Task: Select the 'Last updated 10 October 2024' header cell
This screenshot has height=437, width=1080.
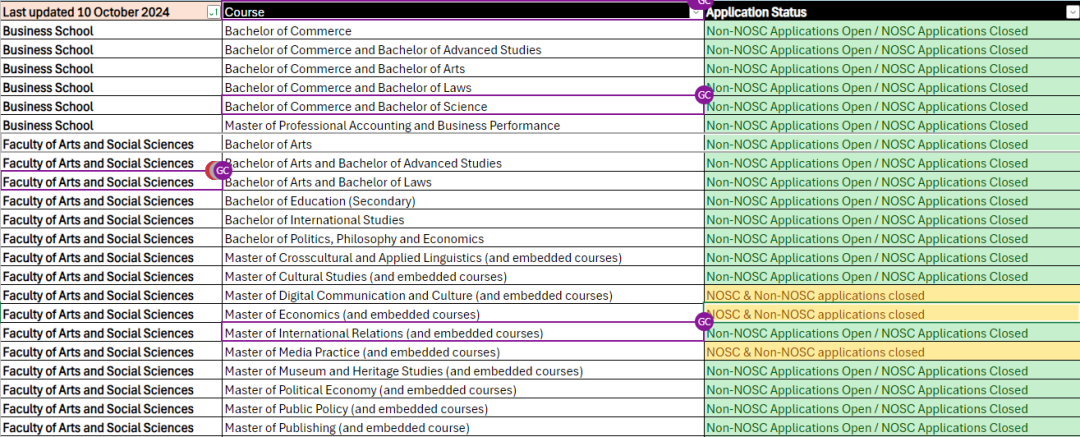Action: point(111,12)
